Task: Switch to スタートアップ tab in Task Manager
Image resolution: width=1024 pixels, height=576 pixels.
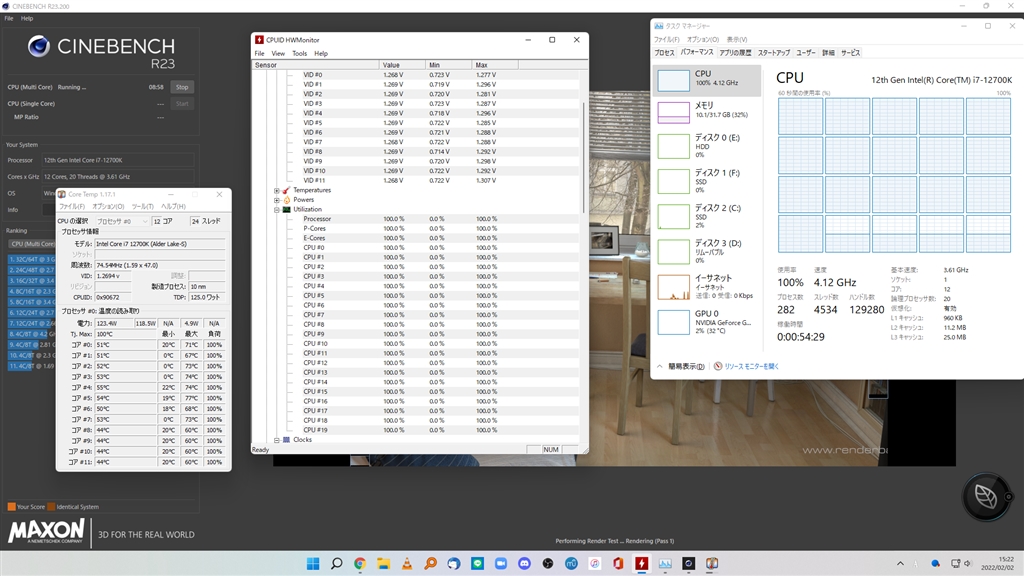Action: 774,52
